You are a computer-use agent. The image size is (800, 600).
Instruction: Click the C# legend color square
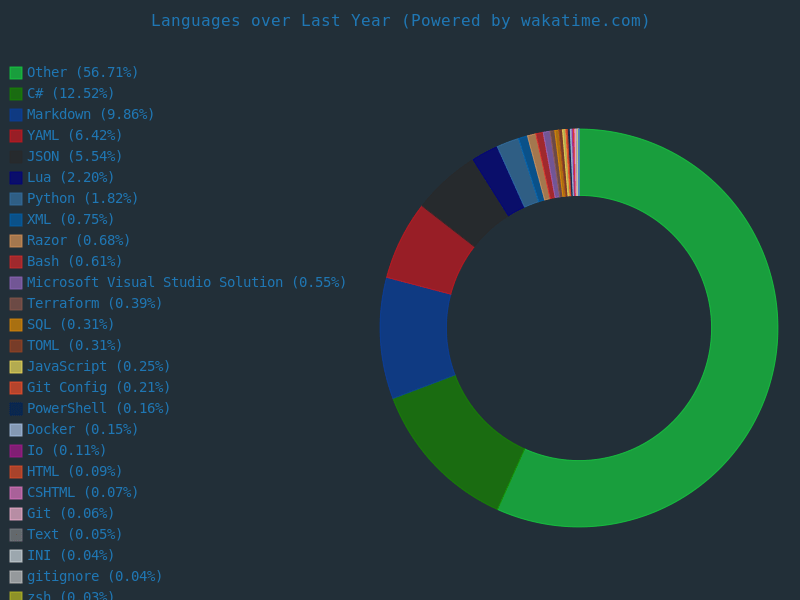point(16,94)
